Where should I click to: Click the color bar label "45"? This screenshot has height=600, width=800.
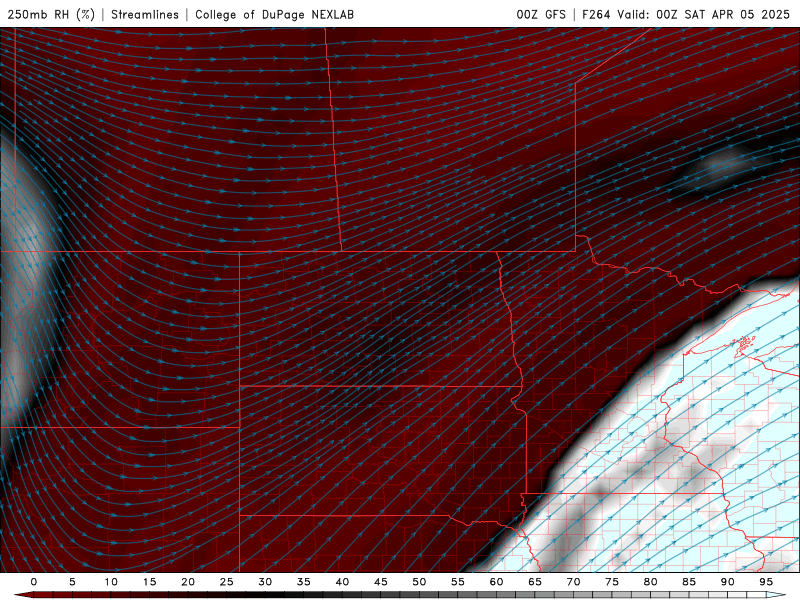[x=381, y=582]
